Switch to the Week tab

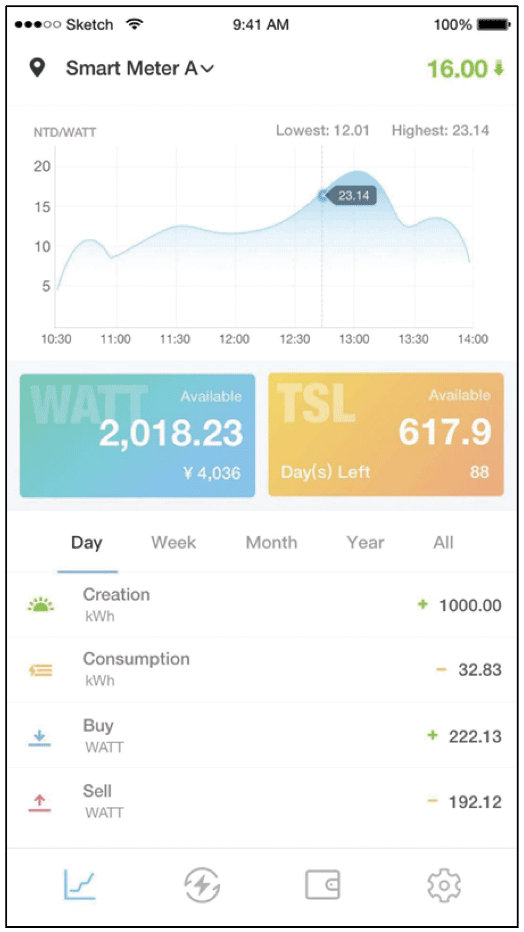(x=173, y=543)
